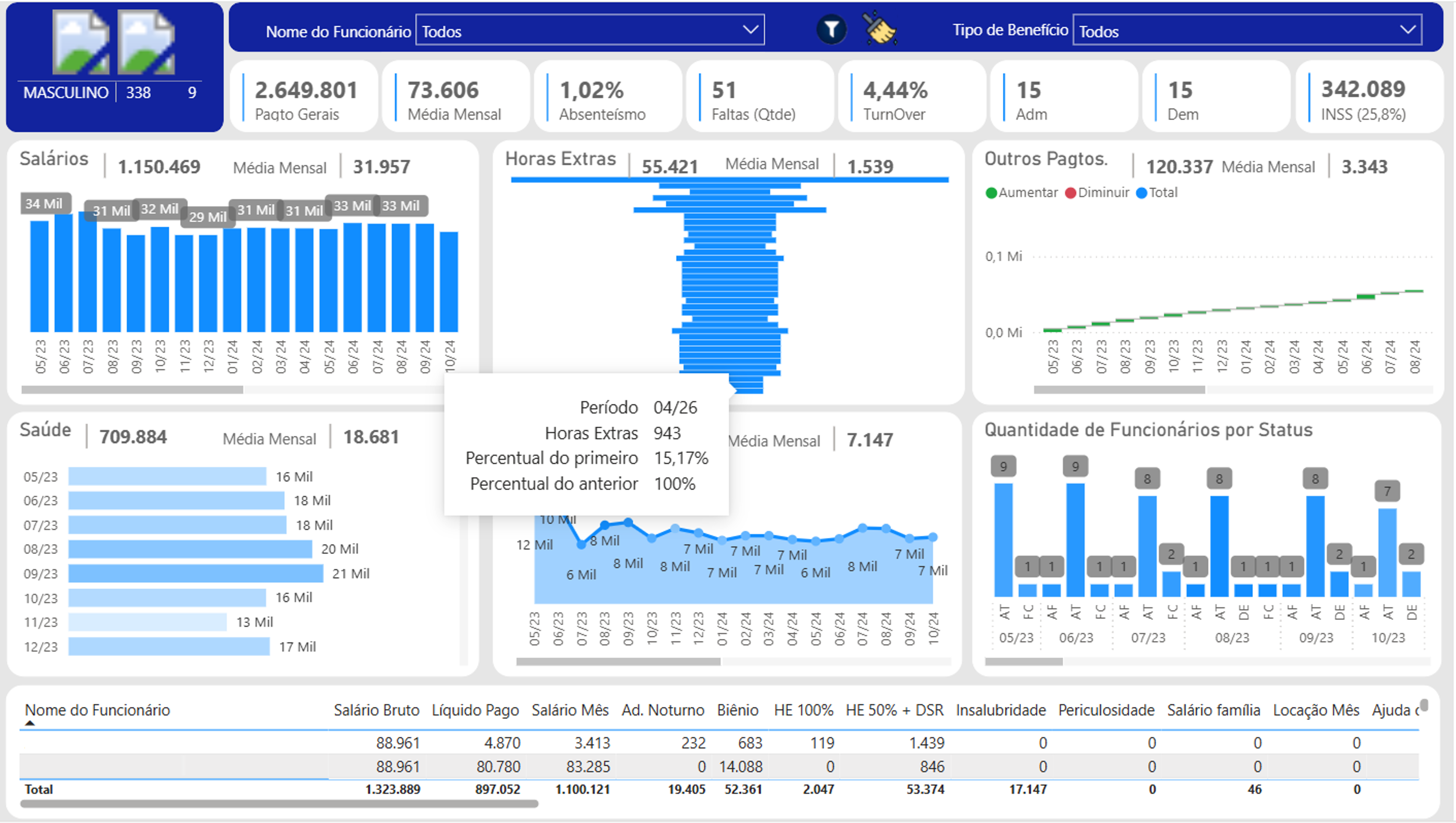Viewport: 1456px width, 823px height.
Task: Sort table by Salário família column
Action: 1214,710
